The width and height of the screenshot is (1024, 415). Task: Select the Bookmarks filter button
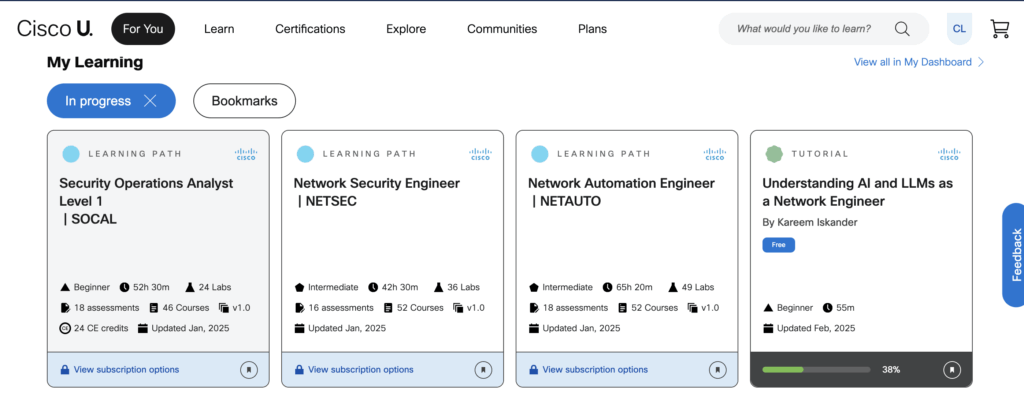click(x=244, y=101)
